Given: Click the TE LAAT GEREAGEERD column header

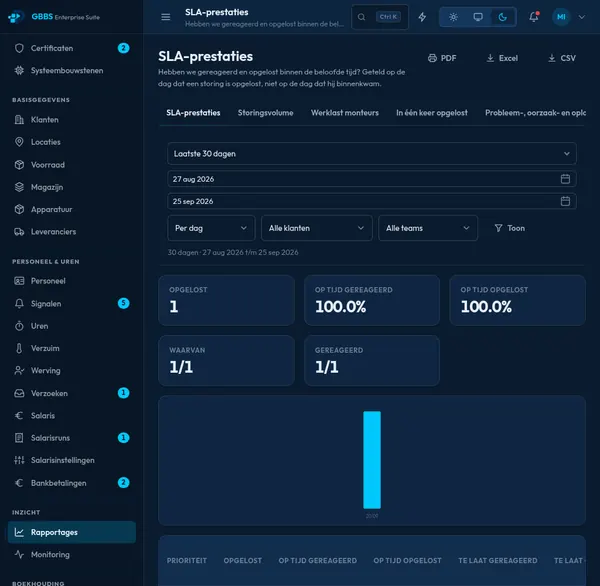Looking at the screenshot, I should pyautogui.click(x=497, y=560).
